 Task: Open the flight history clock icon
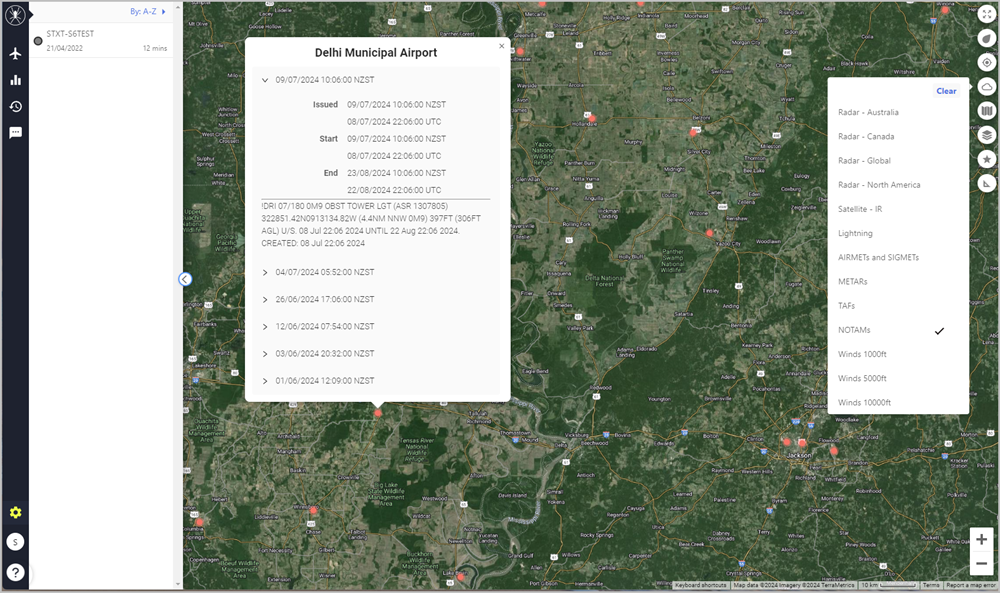[15, 106]
